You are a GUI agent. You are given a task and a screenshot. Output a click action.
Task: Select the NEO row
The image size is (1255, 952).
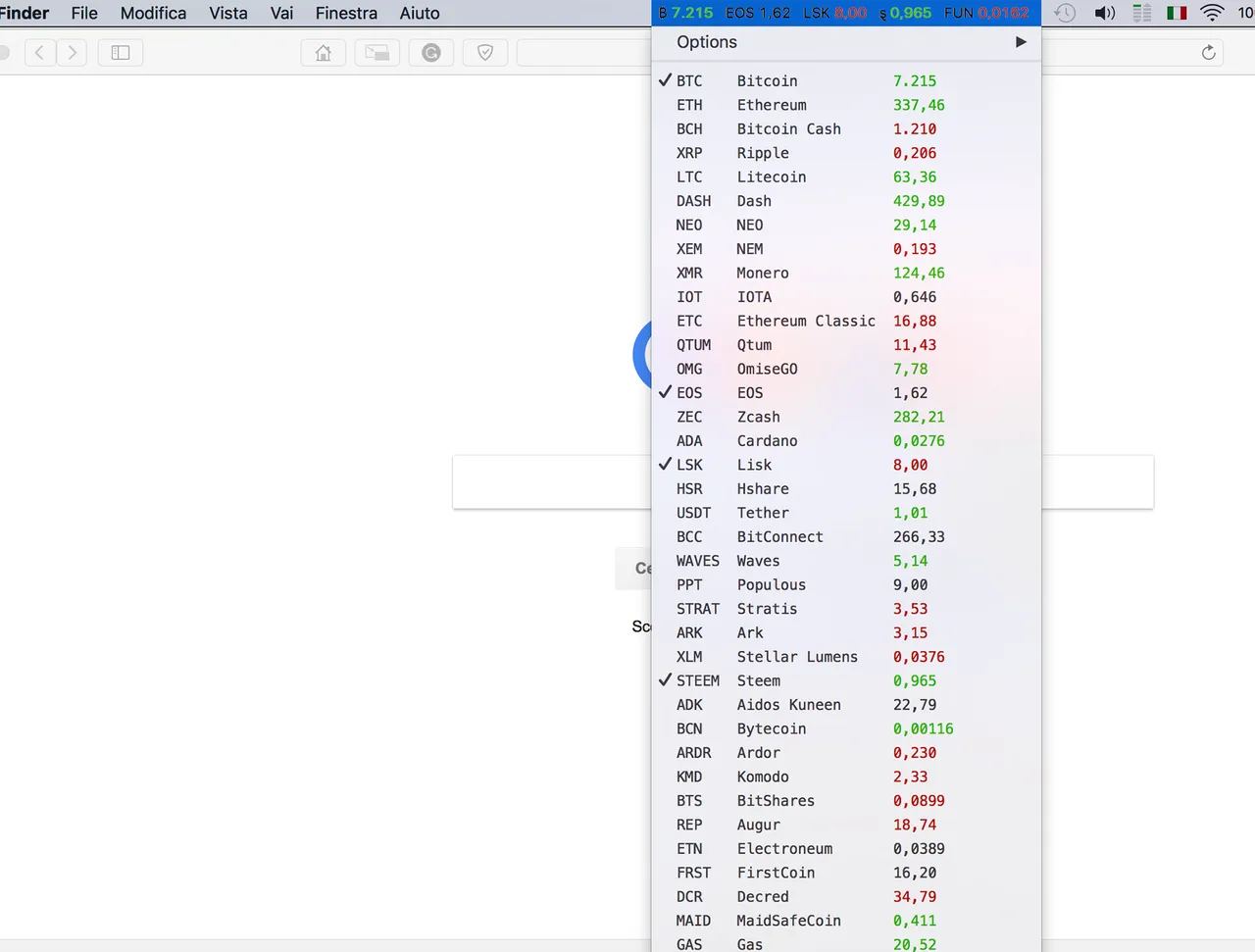pos(846,225)
